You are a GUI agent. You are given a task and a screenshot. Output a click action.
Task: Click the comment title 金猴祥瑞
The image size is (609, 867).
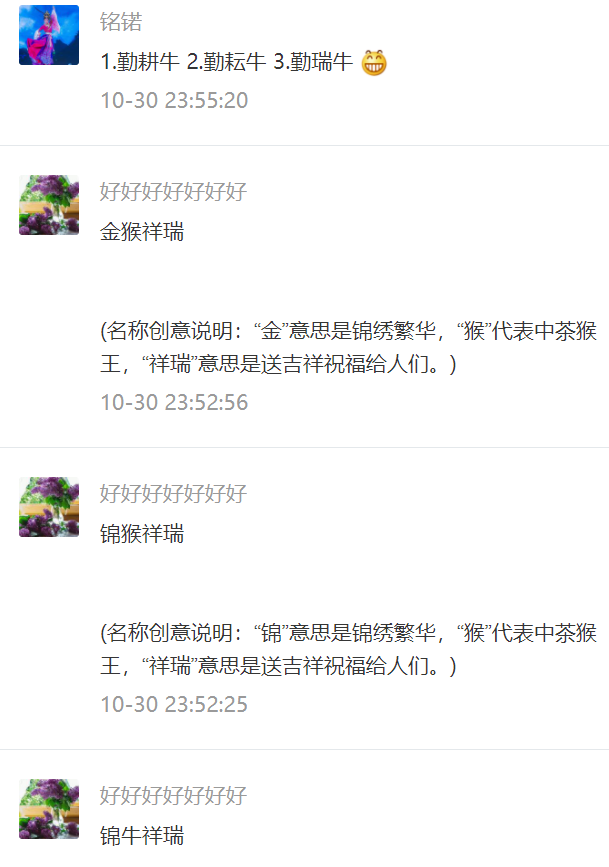point(142,232)
